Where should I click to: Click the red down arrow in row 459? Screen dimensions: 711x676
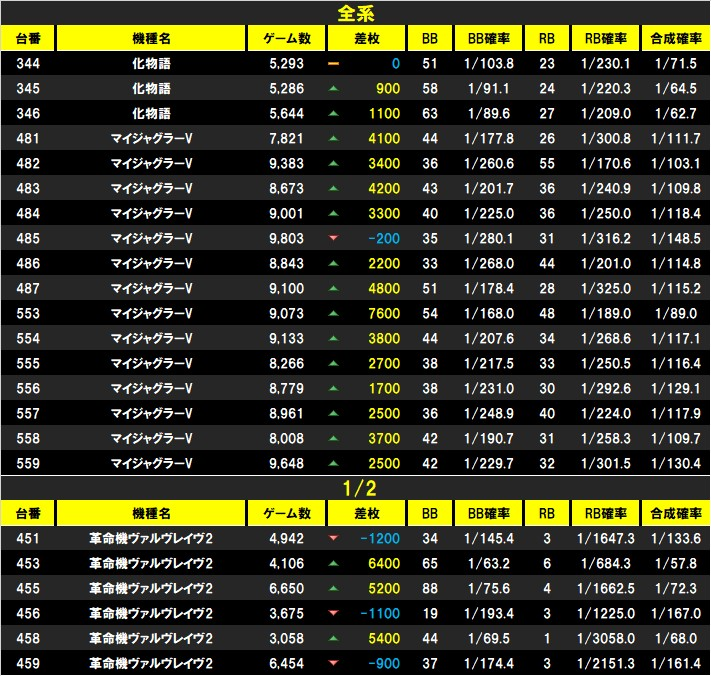click(x=333, y=663)
